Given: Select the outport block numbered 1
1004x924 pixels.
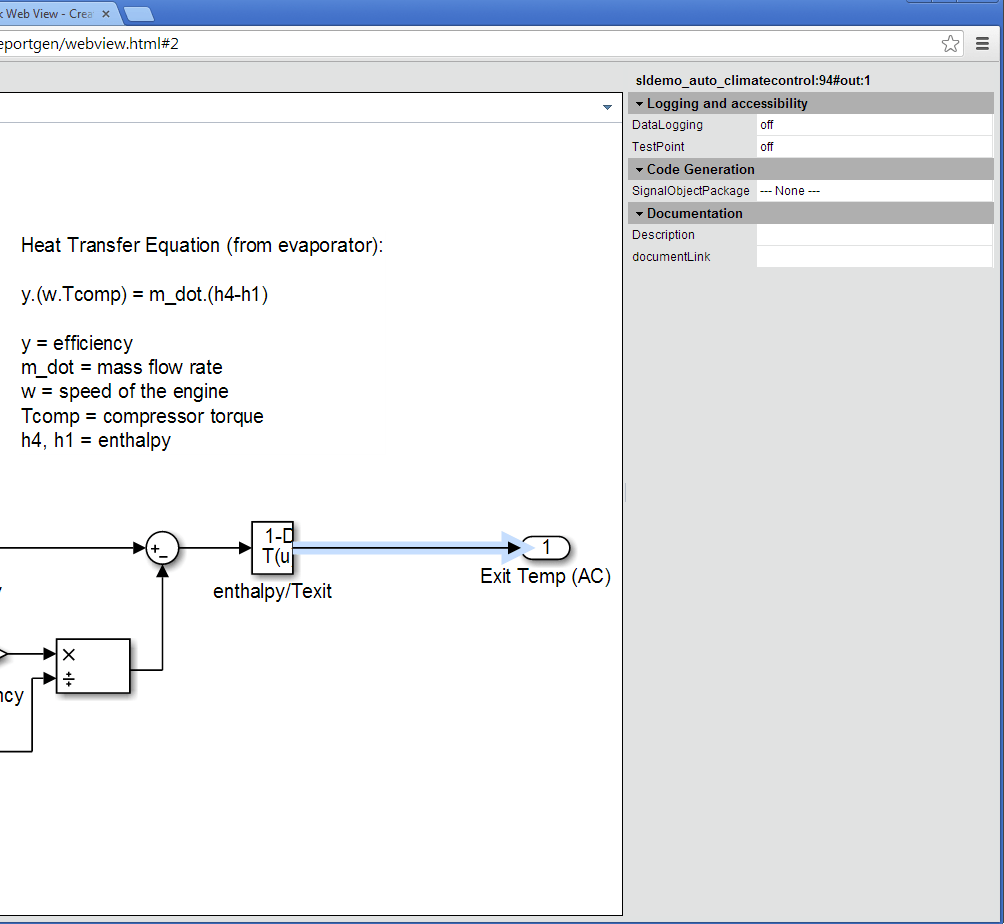Looking at the screenshot, I should coord(546,547).
